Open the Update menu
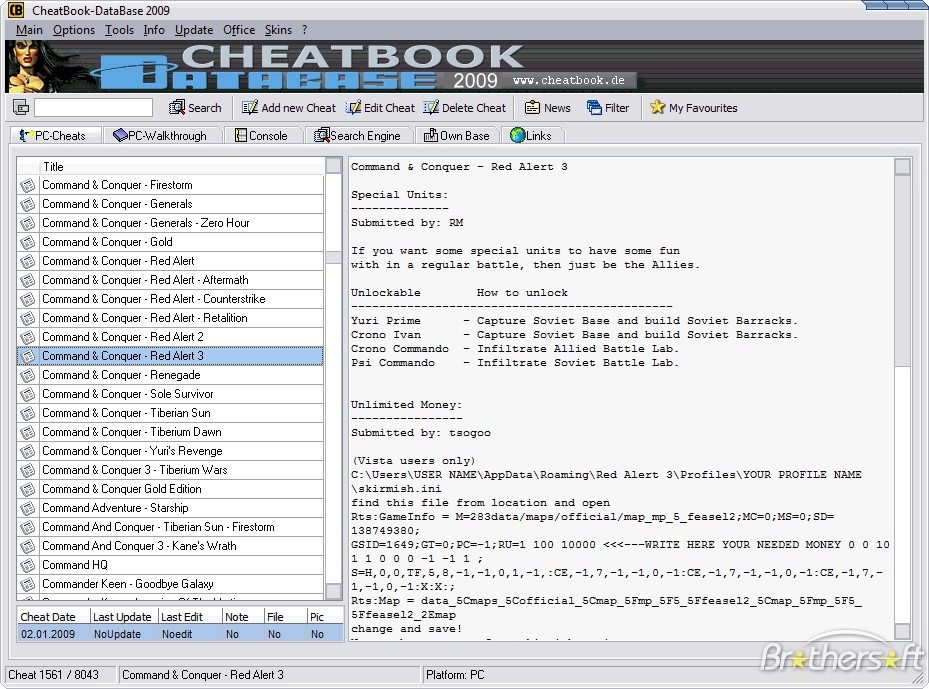The height and width of the screenshot is (689, 929). click(x=194, y=30)
